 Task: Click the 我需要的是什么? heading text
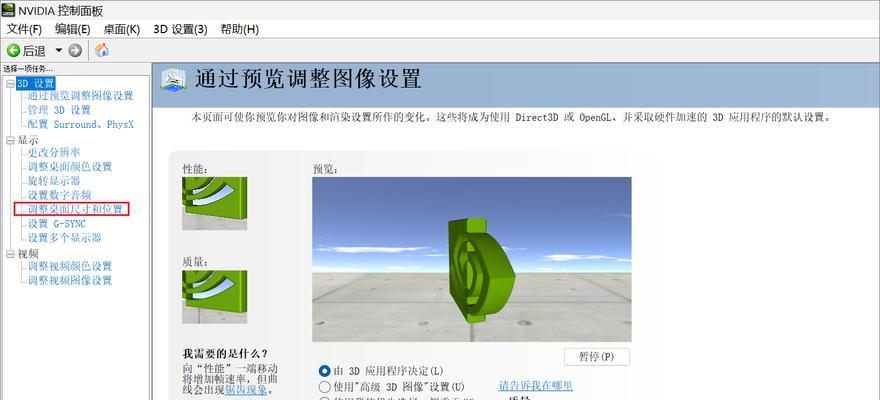click(x=226, y=353)
